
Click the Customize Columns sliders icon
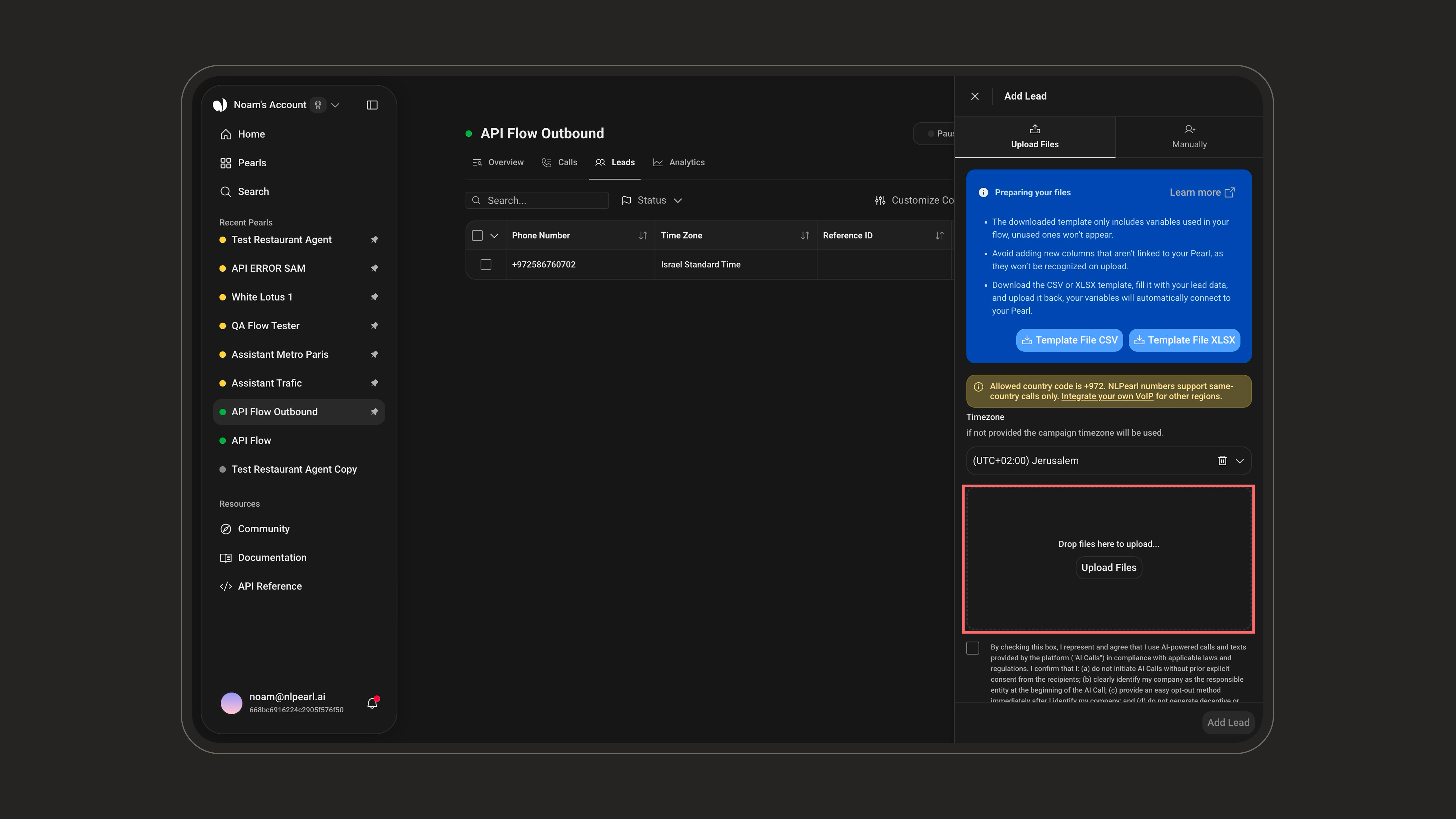880,201
